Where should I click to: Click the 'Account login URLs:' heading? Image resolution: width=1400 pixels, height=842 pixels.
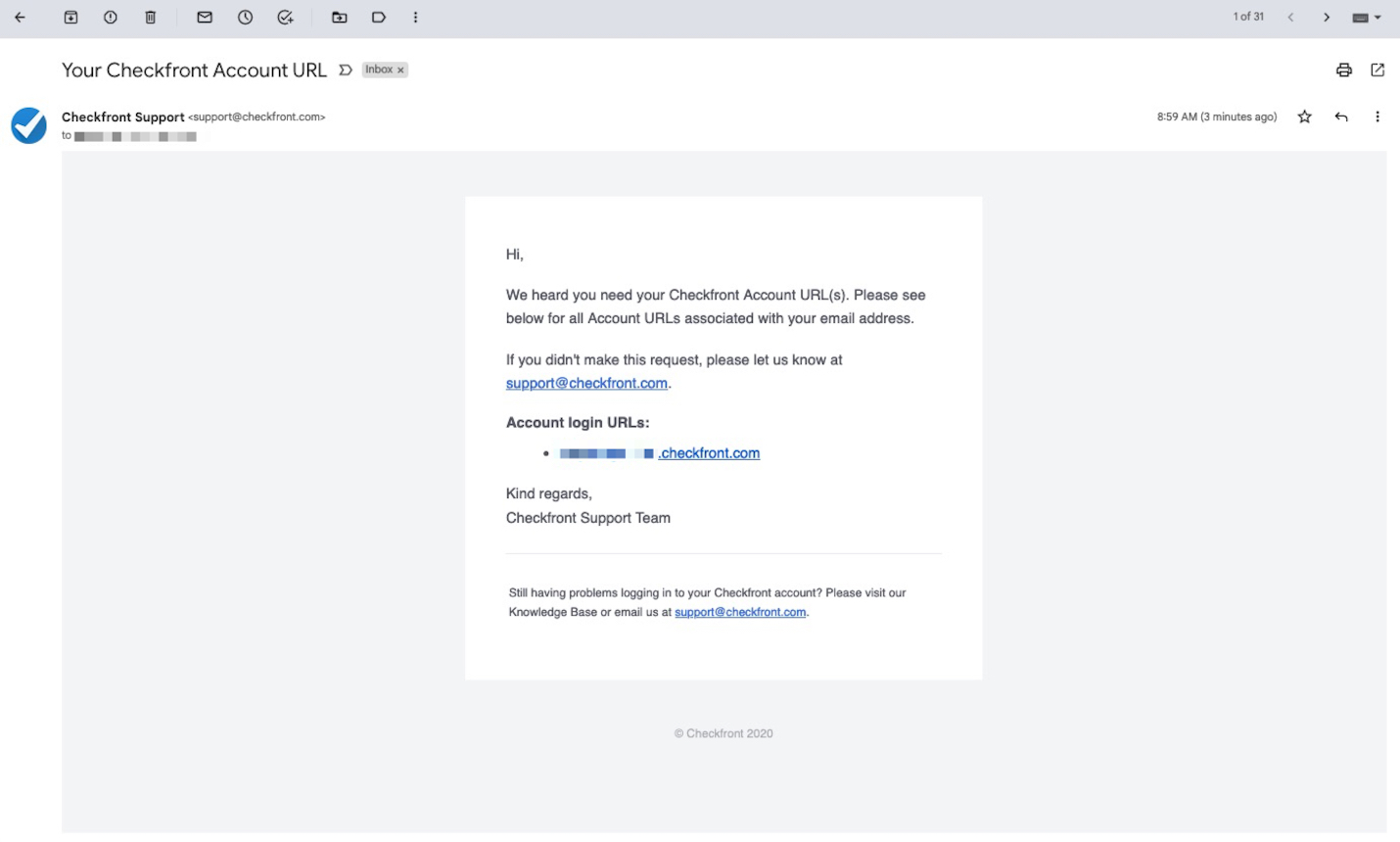pos(578,423)
